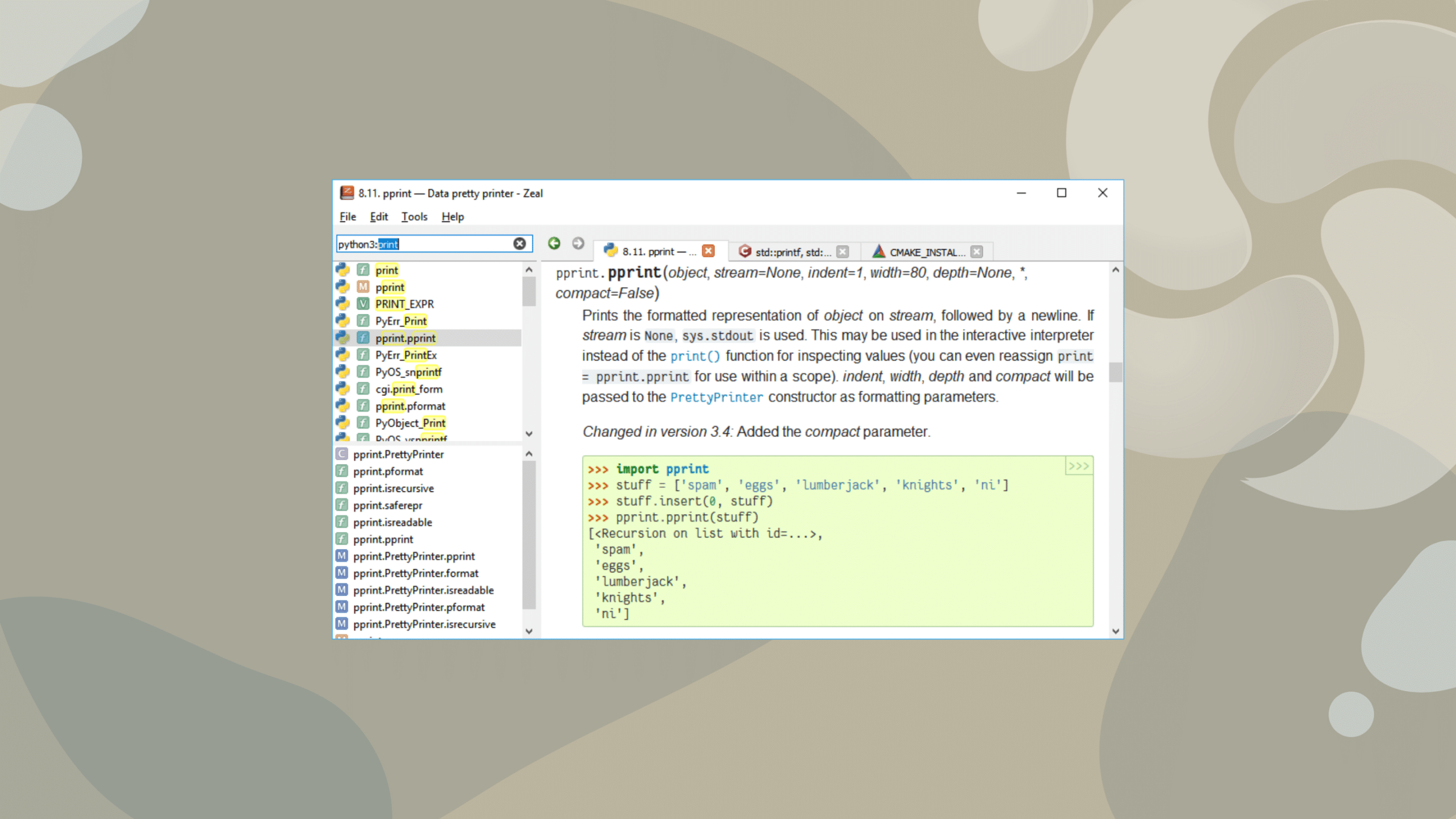This screenshot has height=819, width=1456.
Task: Open the Tools menu
Action: [x=414, y=217]
